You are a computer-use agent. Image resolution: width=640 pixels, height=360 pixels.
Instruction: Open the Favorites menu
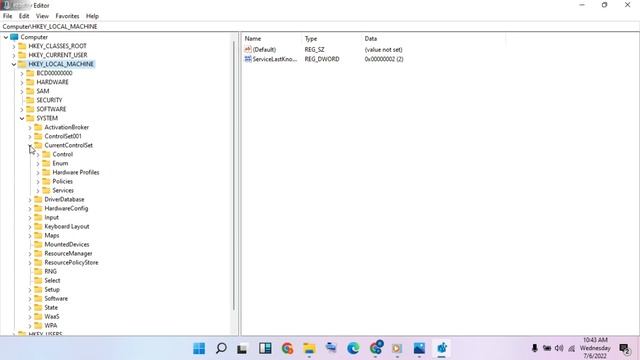[x=67, y=16]
